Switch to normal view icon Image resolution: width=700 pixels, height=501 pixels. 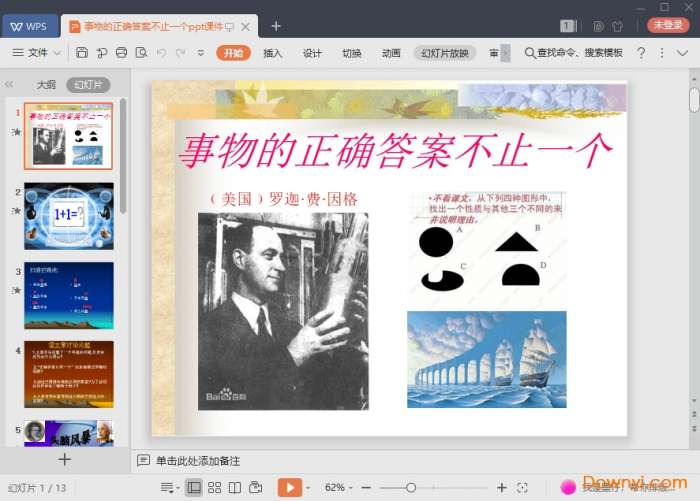click(194, 488)
